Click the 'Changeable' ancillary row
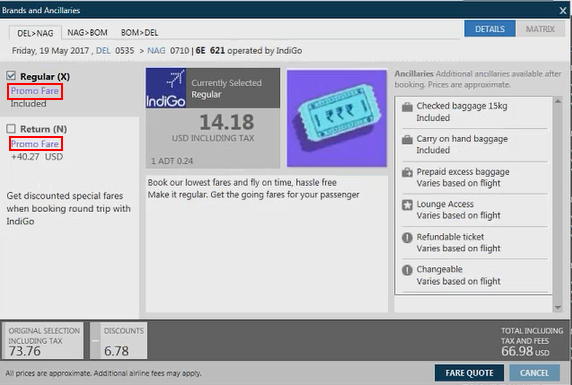 [x=475, y=275]
